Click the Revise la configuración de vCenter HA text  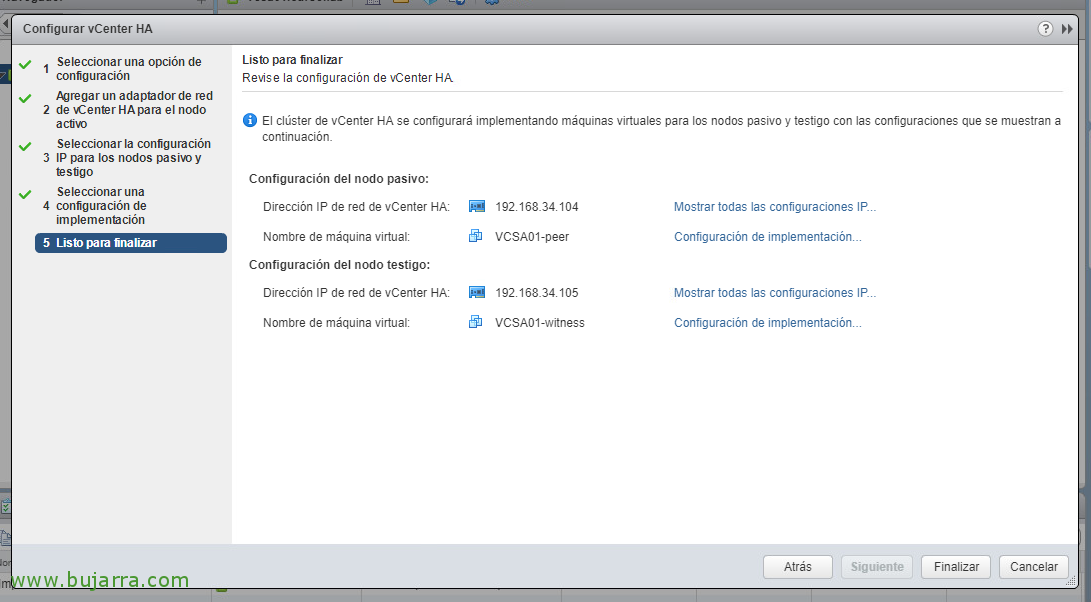tap(348, 78)
